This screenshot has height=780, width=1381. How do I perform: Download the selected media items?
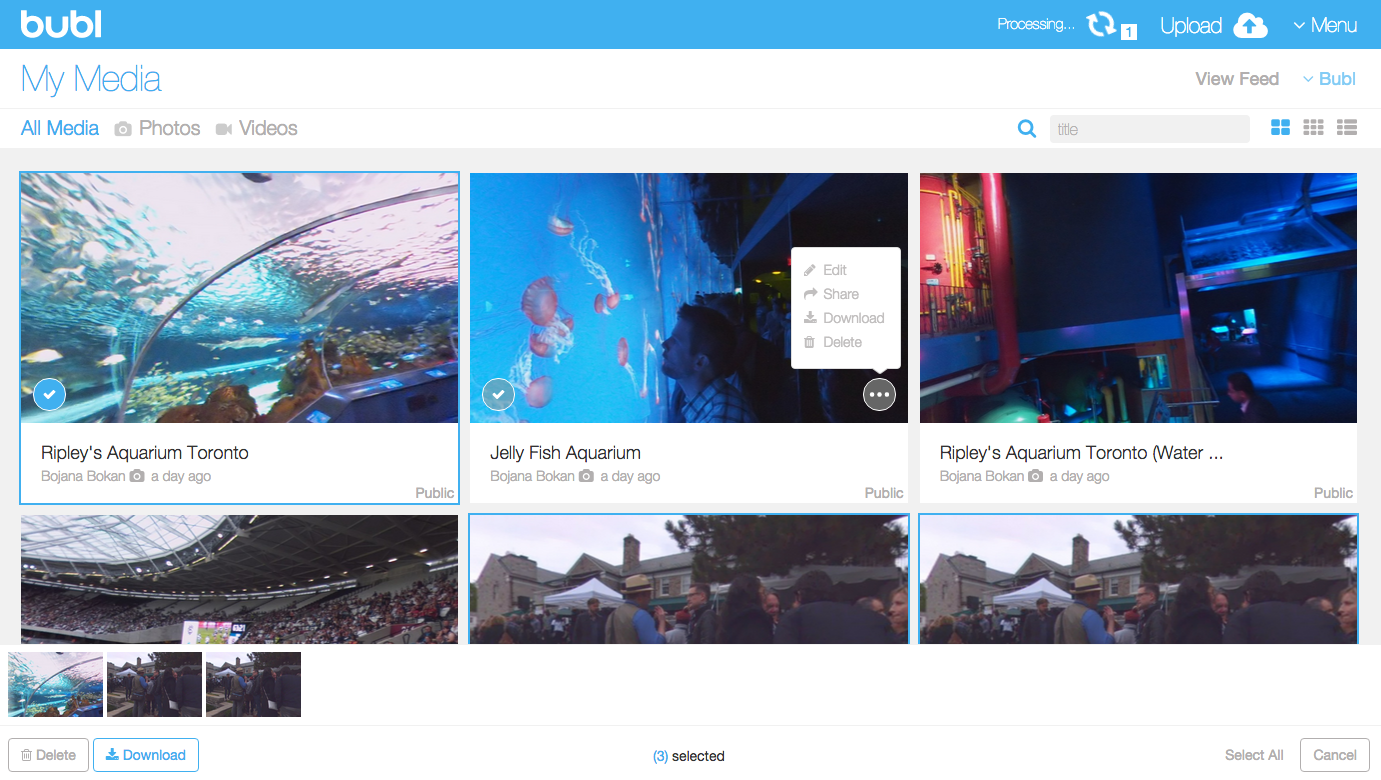145,754
